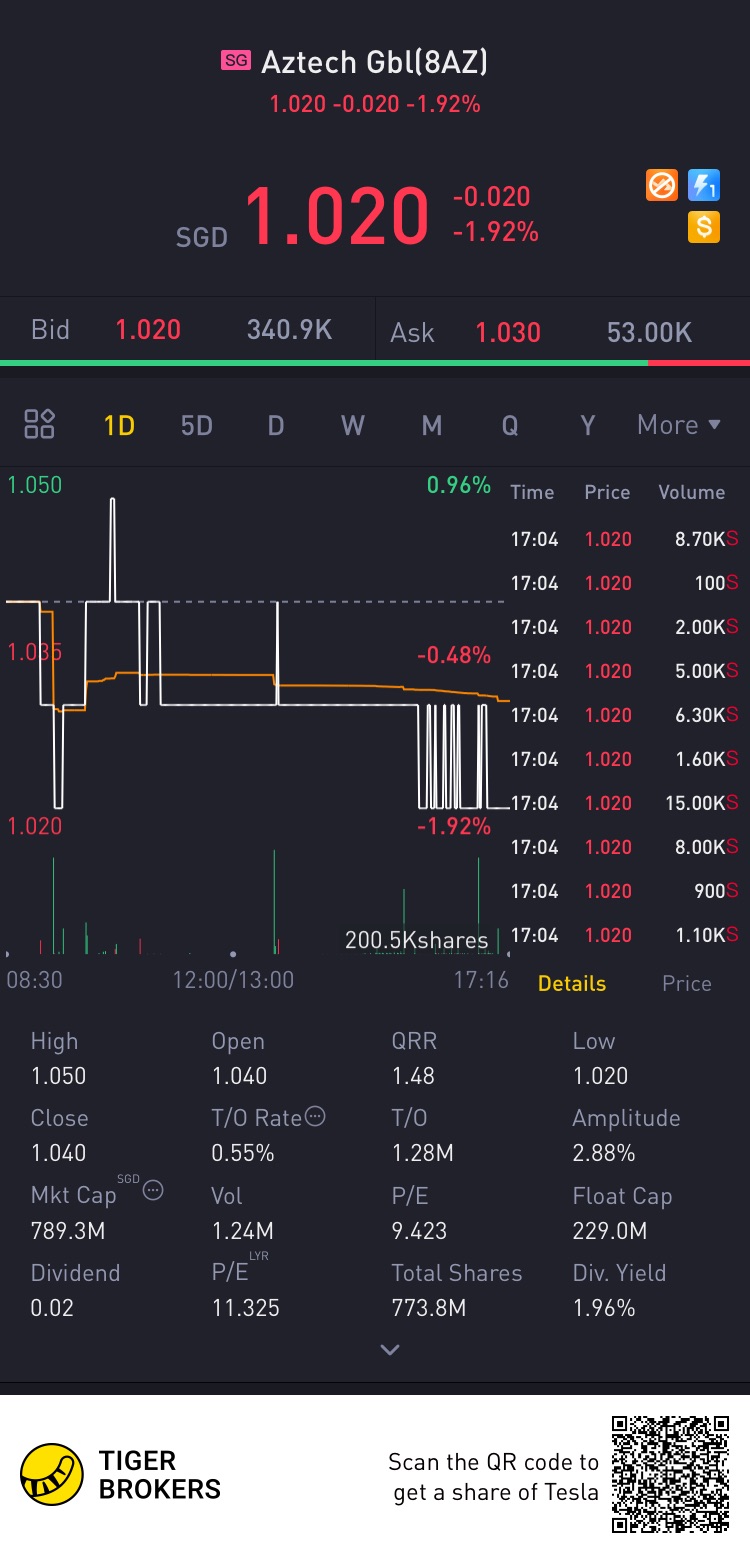Tap the Ask price 1.030
This screenshot has width=750, height=1555.
[508, 332]
